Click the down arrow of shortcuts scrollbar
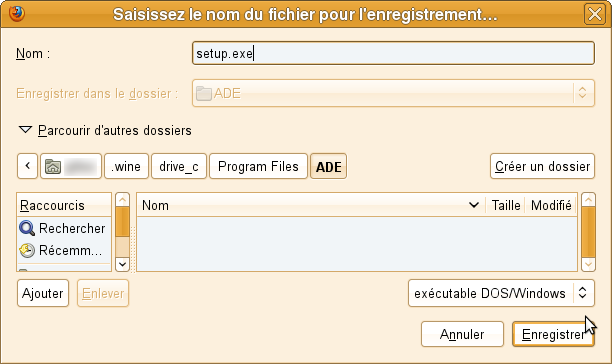The image size is (612, 364). [123, 264]
